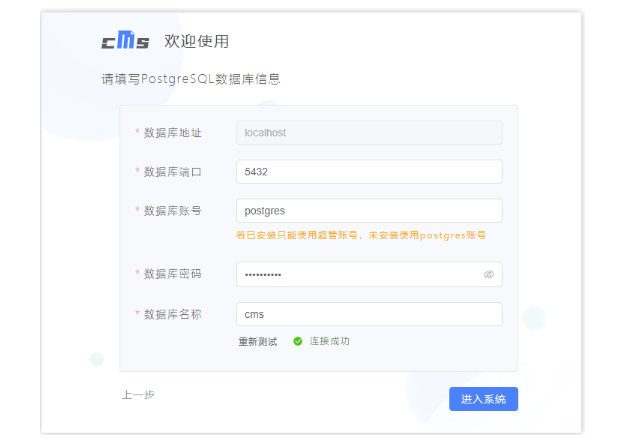Go back with 上一步 link
Image resolution: width=617 pixels, height=446 pixels.
click(138, 394)
